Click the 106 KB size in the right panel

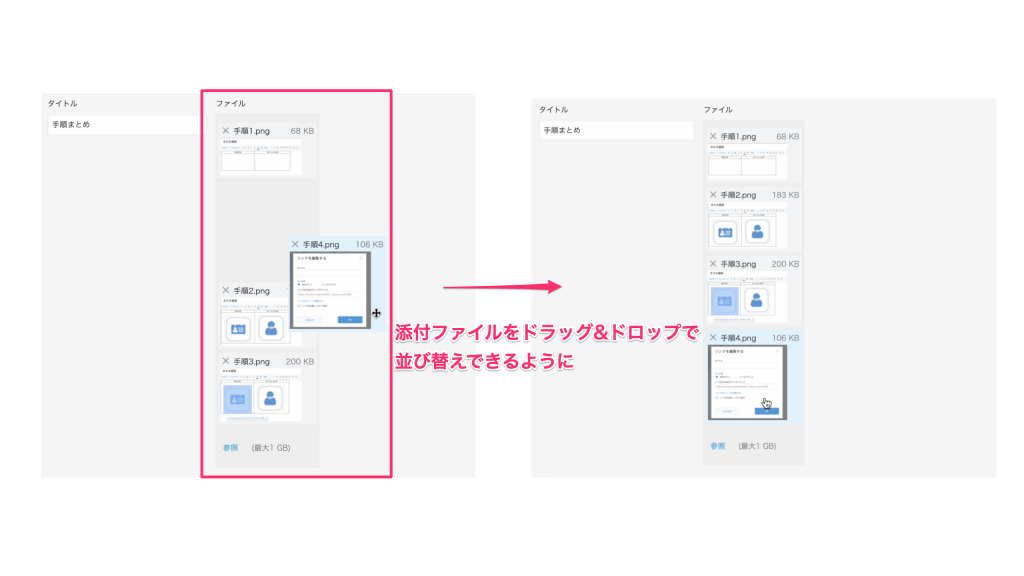coord(786,338)
